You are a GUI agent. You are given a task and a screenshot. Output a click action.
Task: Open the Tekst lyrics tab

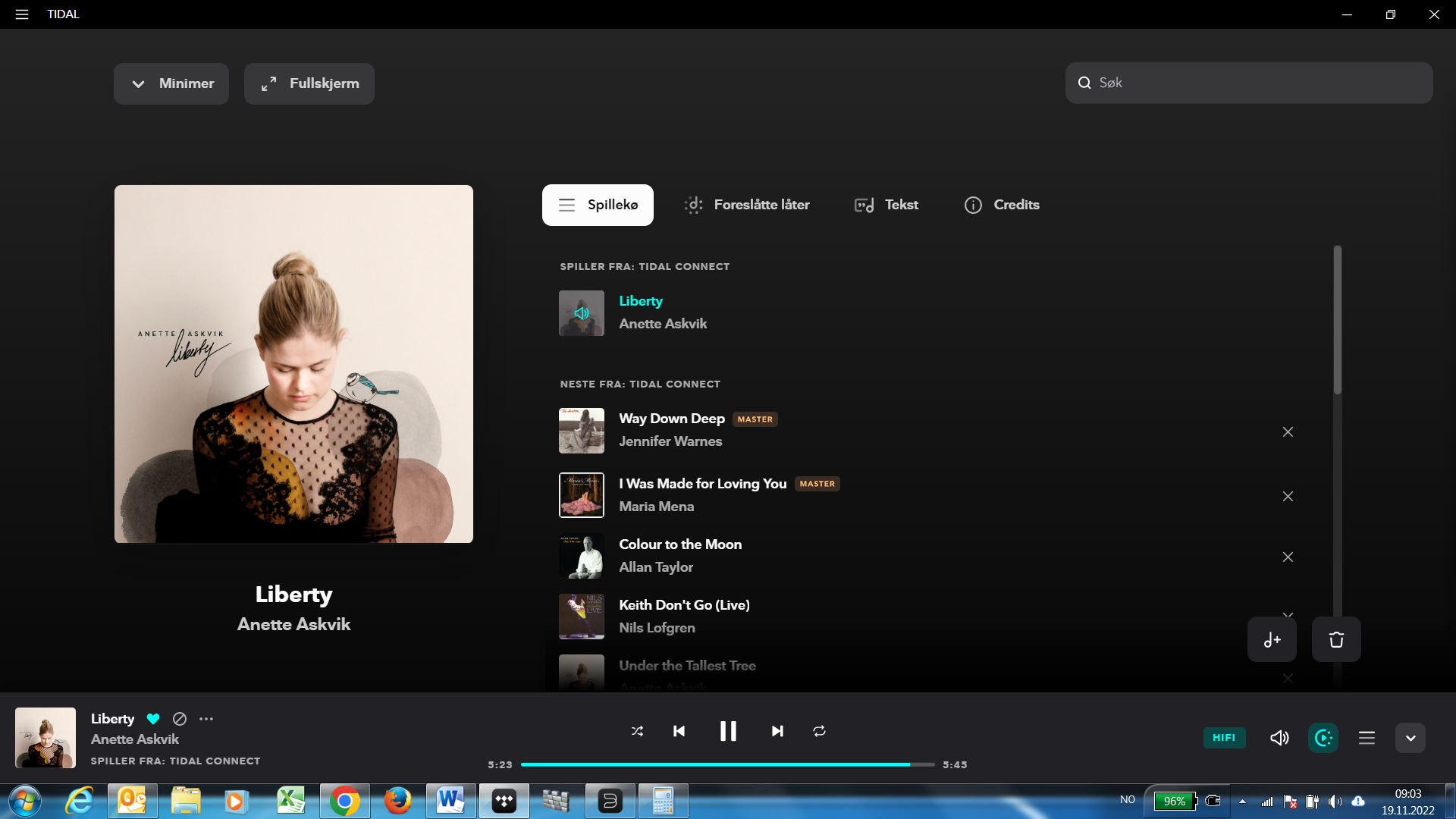[x=886, y=205]
